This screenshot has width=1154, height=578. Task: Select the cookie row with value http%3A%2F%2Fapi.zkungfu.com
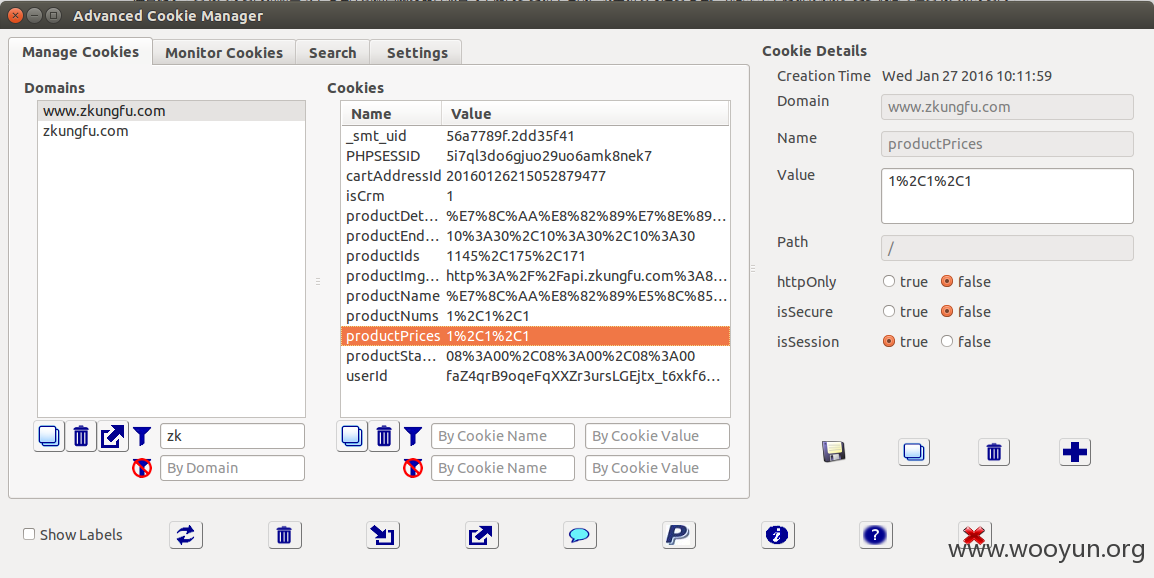535,276
